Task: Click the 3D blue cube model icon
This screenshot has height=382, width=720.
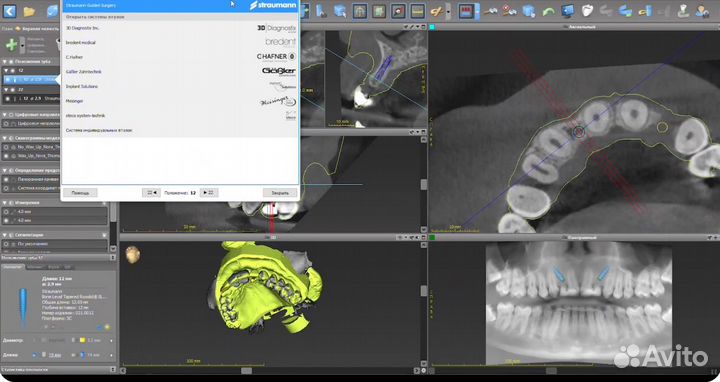Action: coord(529,11)
